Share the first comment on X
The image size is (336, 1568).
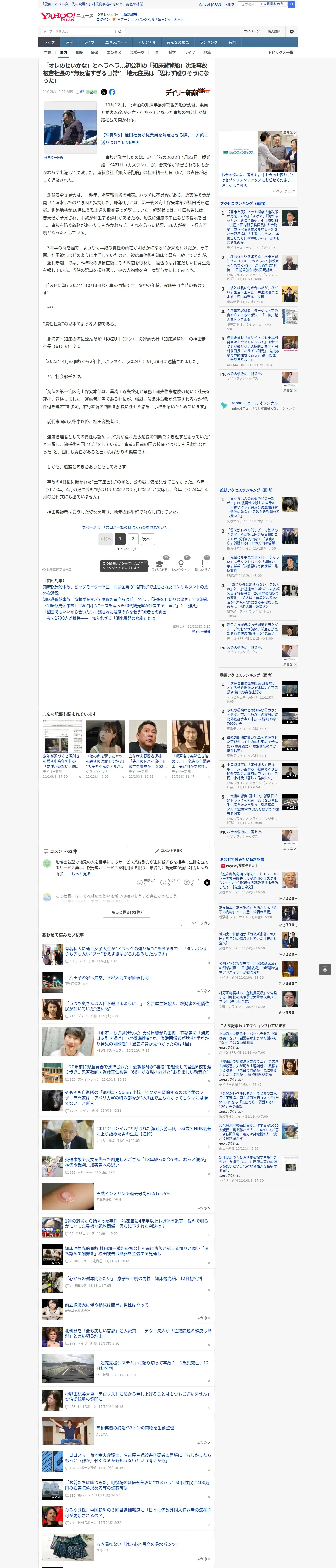[x=207, y=882]
